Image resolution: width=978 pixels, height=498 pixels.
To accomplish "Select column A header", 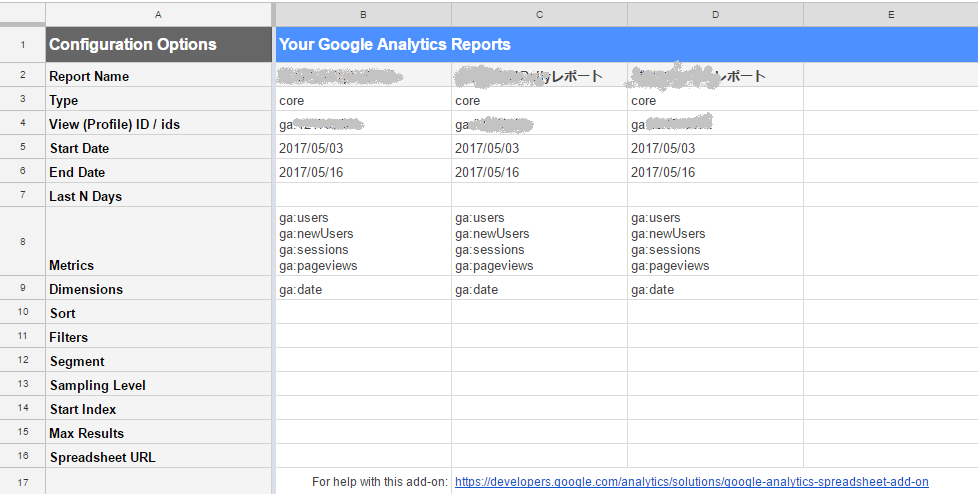I will 158,14.
